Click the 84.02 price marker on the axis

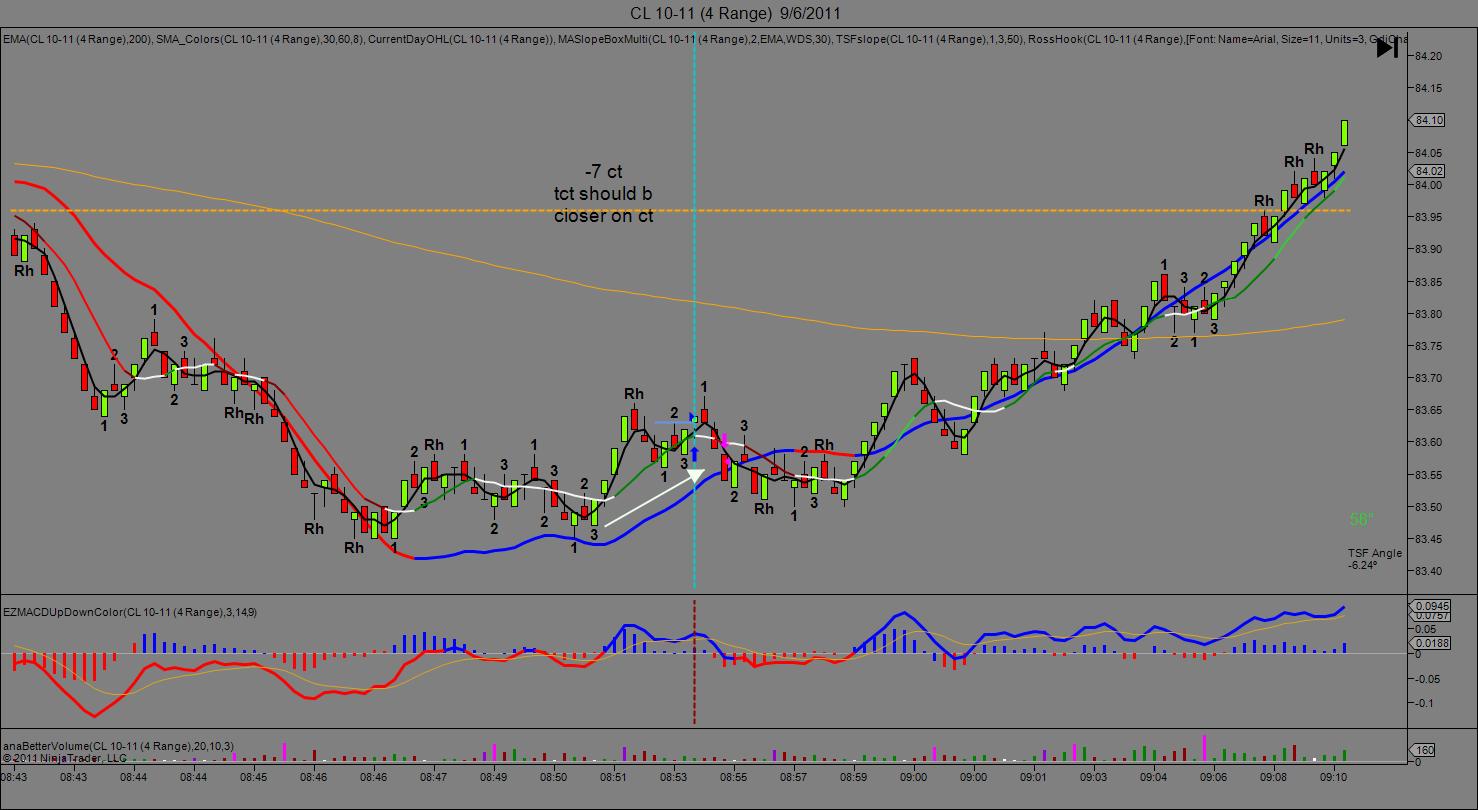pos(1429,171)
